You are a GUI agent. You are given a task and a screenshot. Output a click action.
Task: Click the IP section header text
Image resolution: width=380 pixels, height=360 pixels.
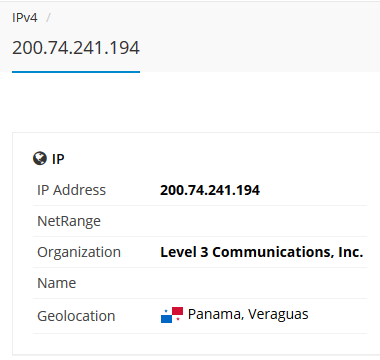pyautogui.click(x=58, y=159)
